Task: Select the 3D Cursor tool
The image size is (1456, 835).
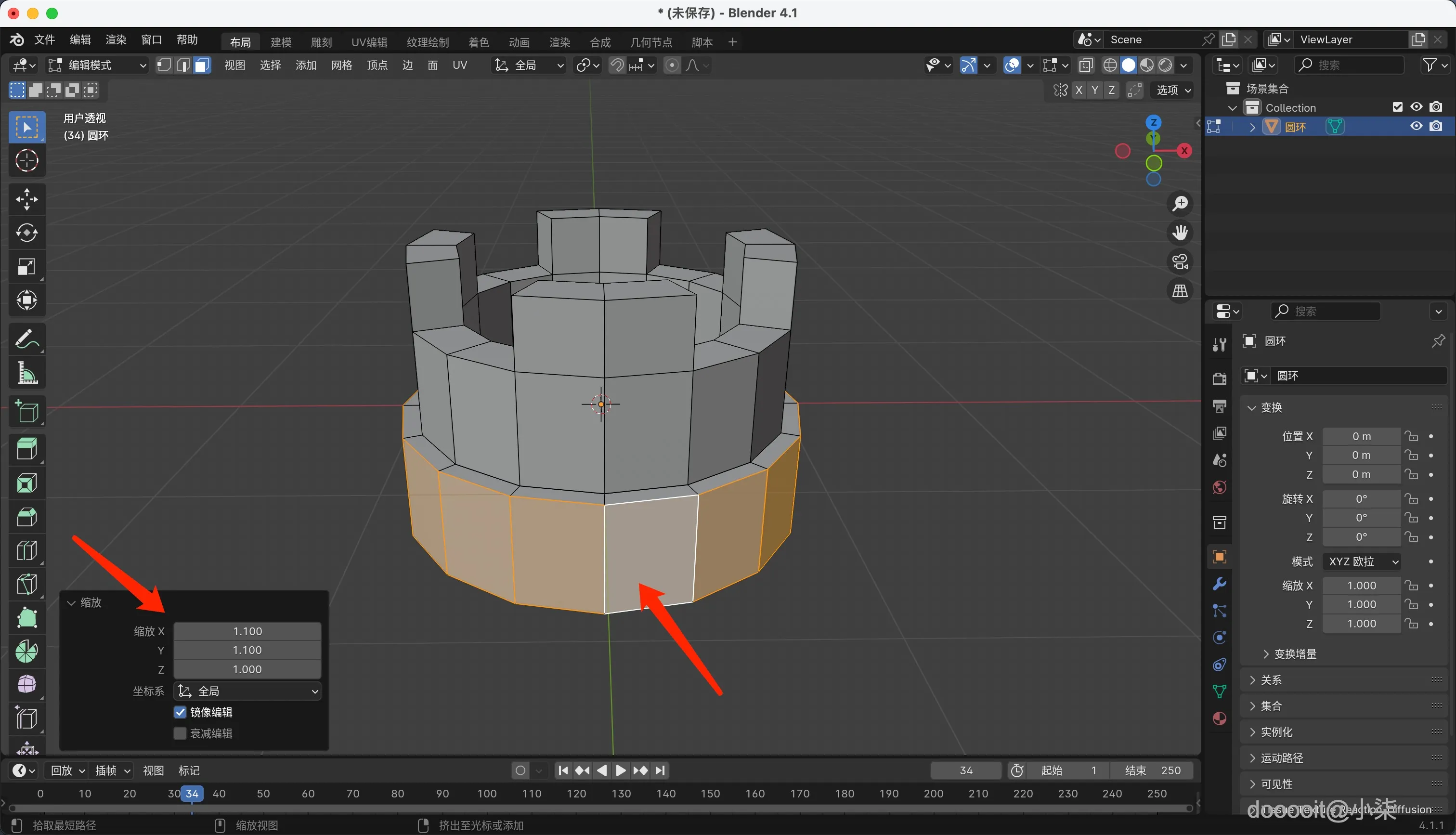Action: coord(26,160)
